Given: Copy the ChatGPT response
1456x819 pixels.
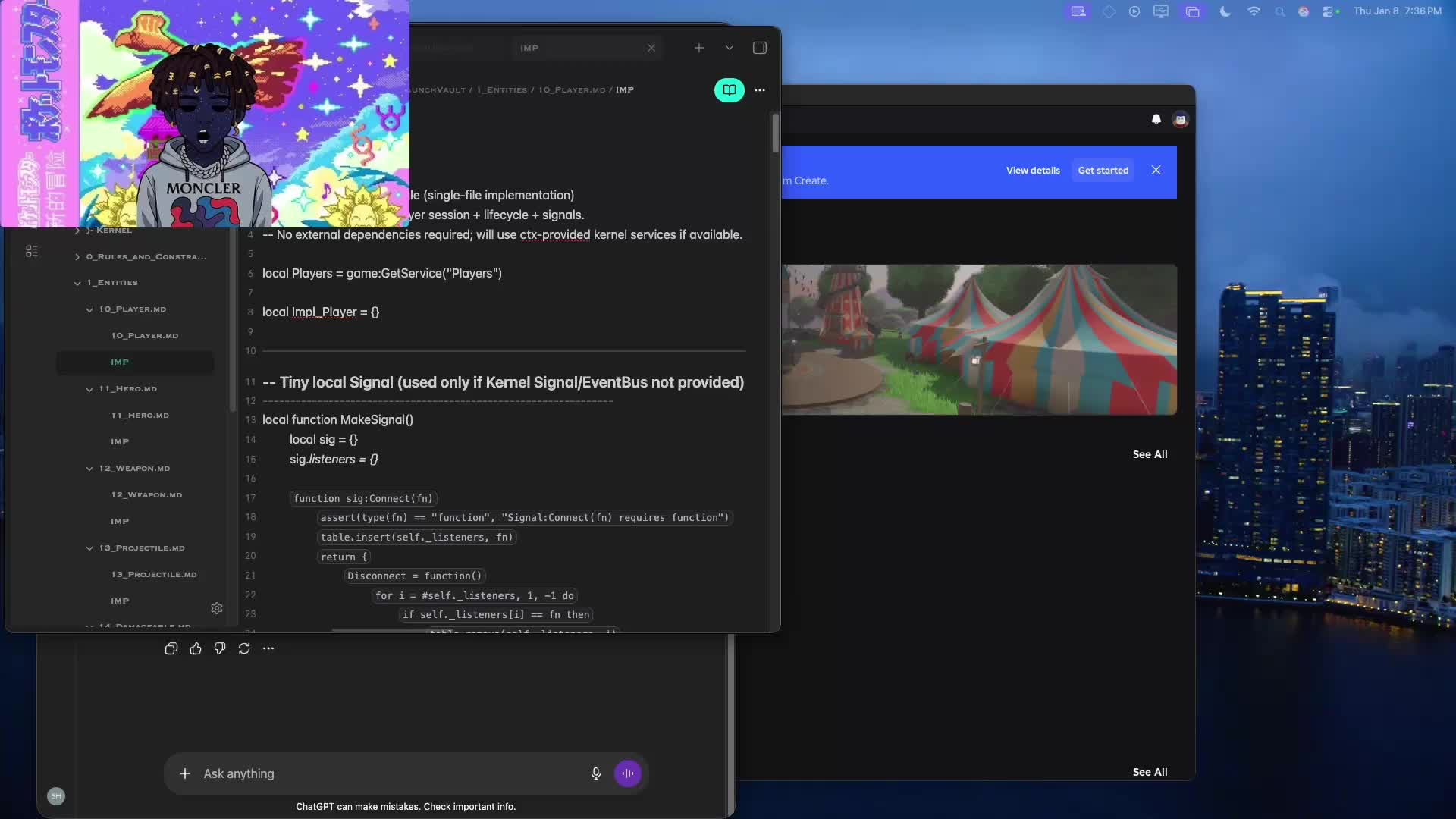Looking at the screenshot, I should coord(171,648).
